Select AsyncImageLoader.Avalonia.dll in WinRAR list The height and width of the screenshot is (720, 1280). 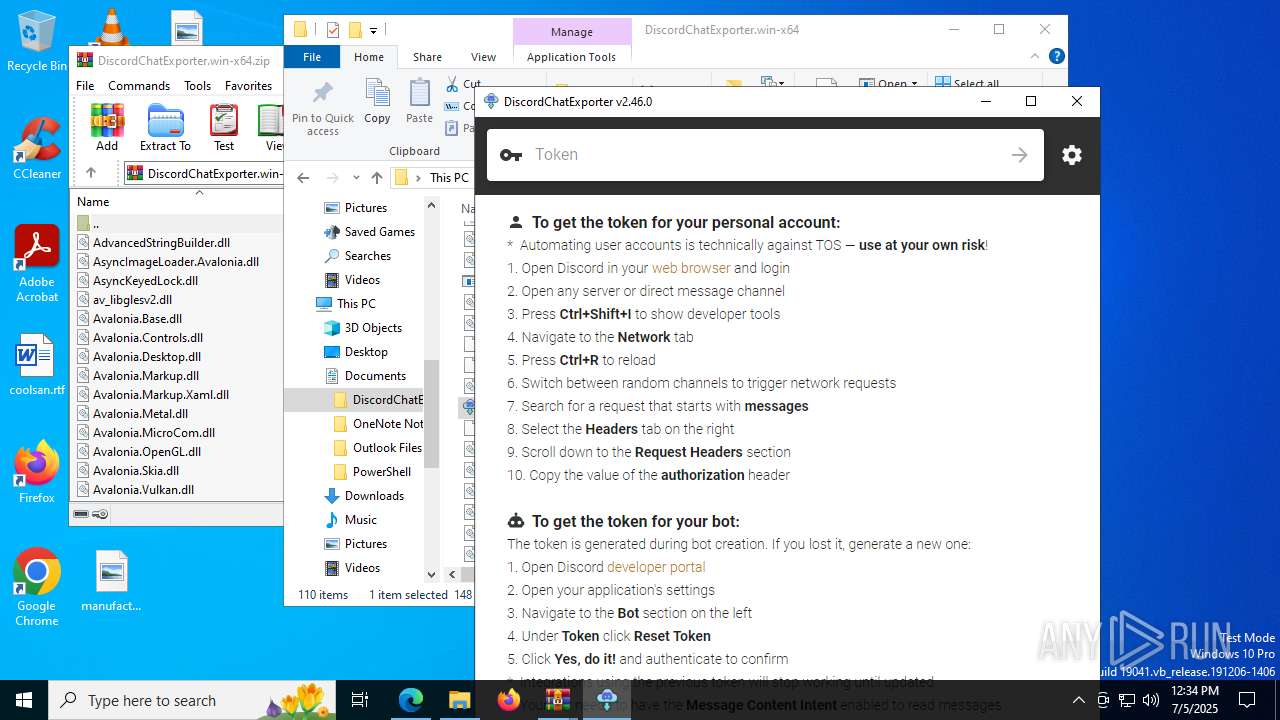coord(176,262)
